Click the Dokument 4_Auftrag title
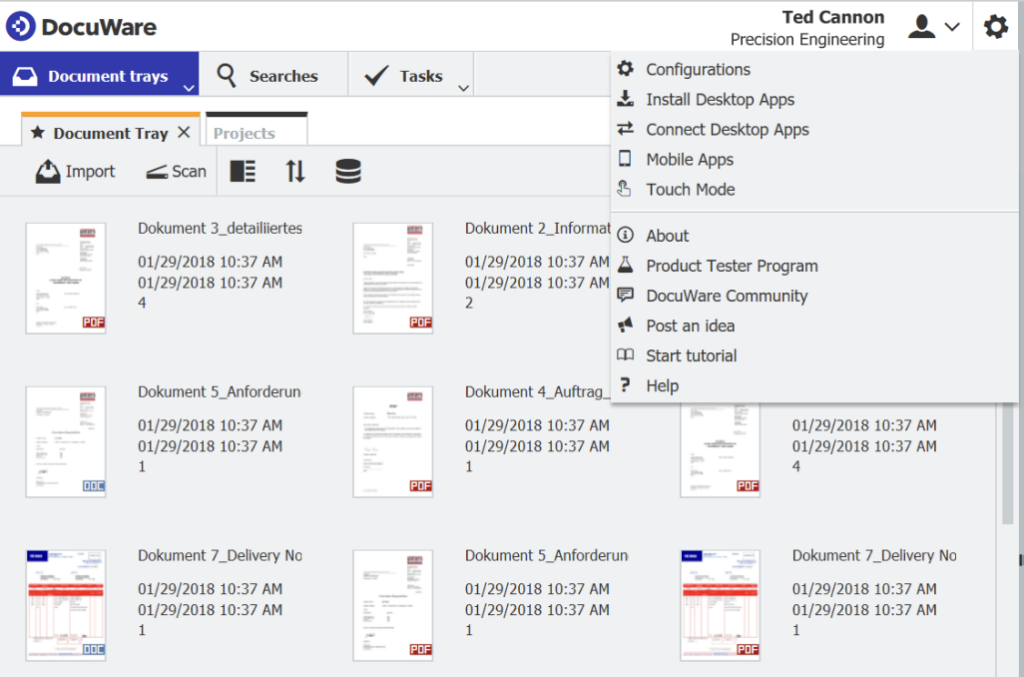The image size is (1024, 677). coord(537,392)
